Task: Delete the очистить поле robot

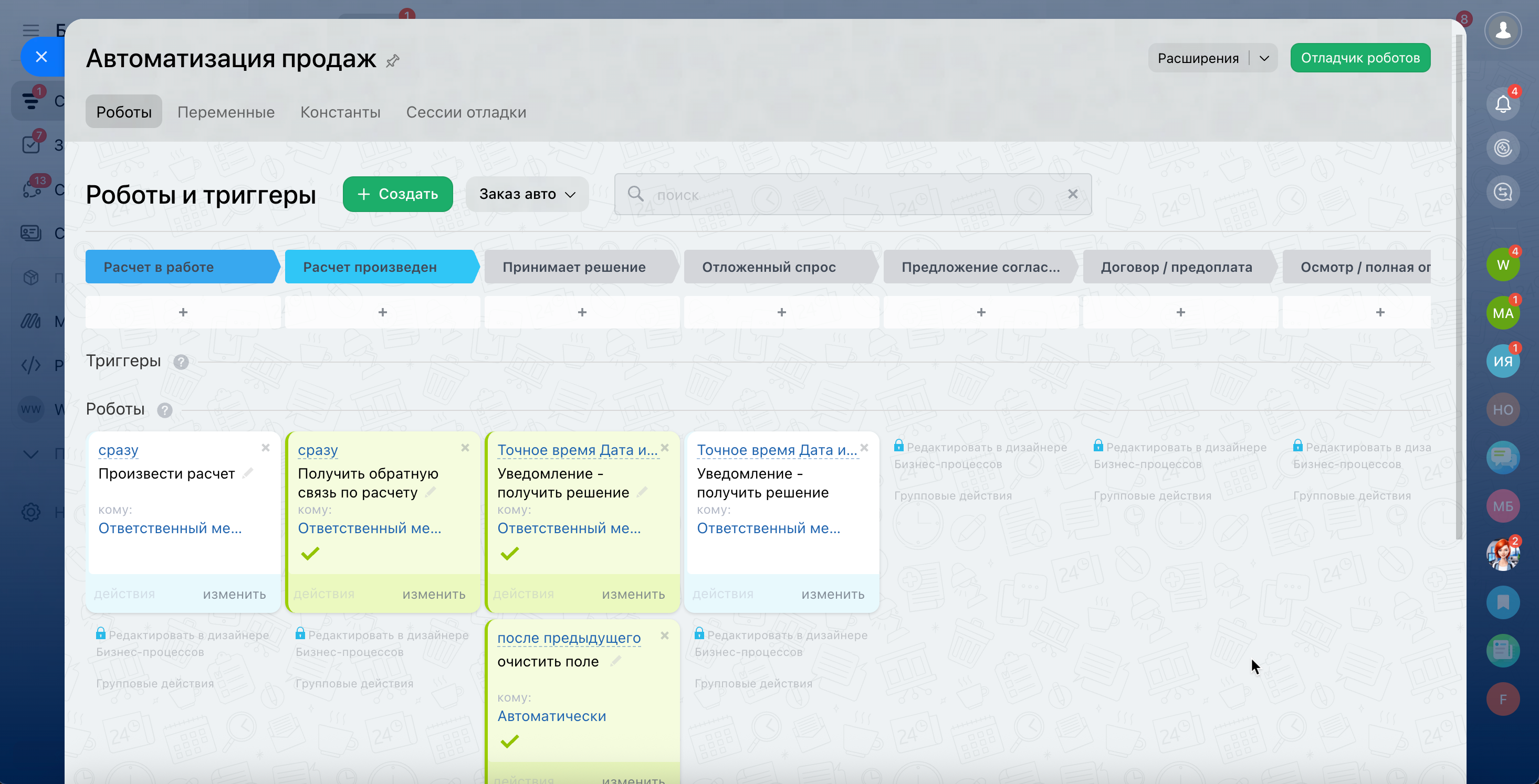Action: 665,635
